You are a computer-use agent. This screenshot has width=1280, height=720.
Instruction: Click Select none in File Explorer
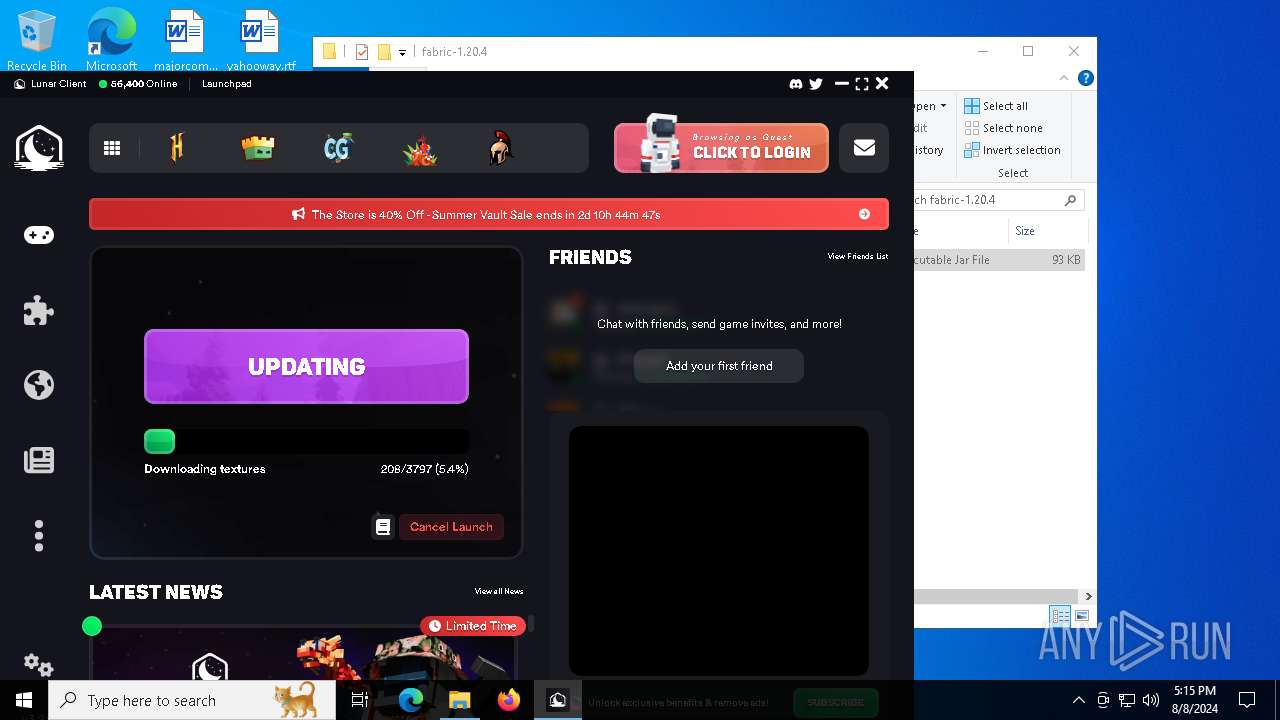[1003, 128]
